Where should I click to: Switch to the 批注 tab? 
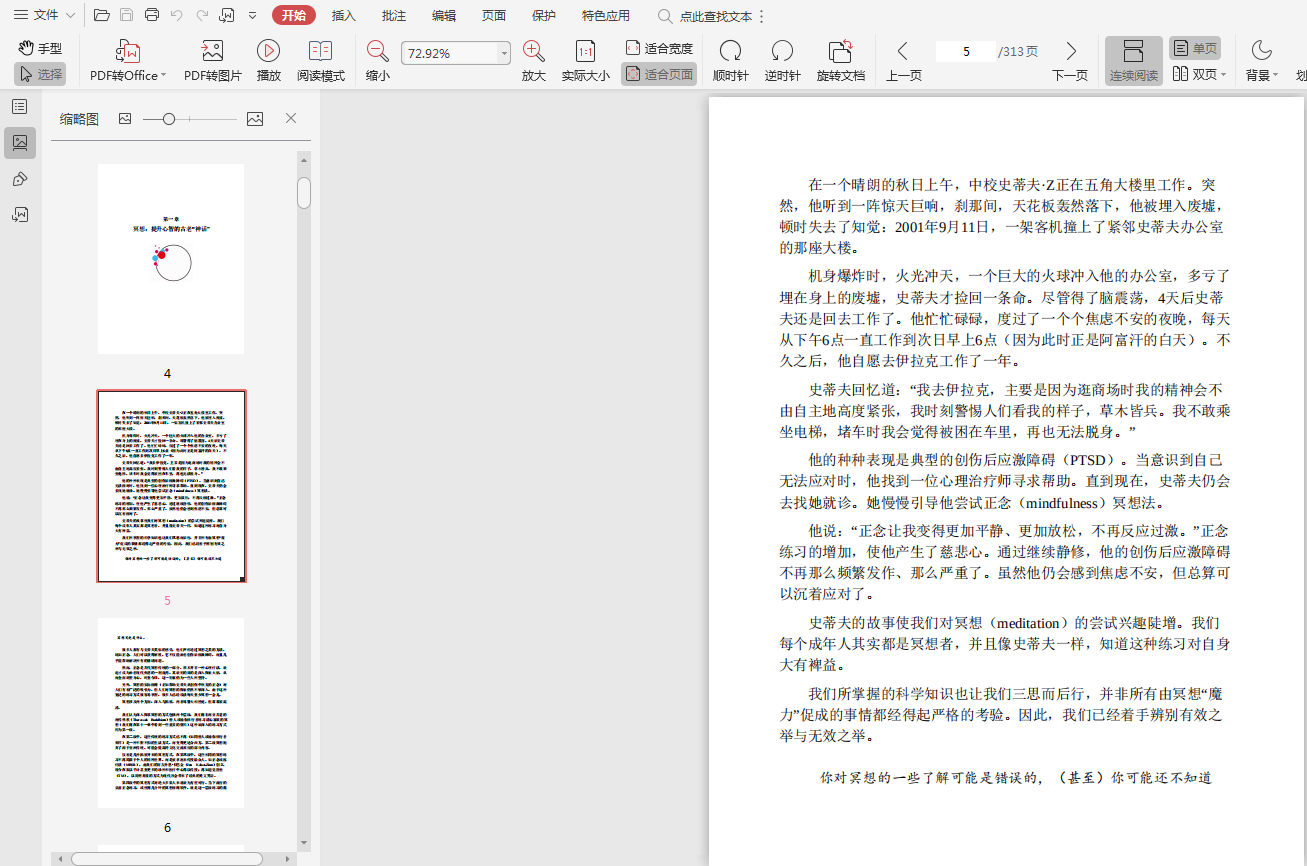pos(394,15)
